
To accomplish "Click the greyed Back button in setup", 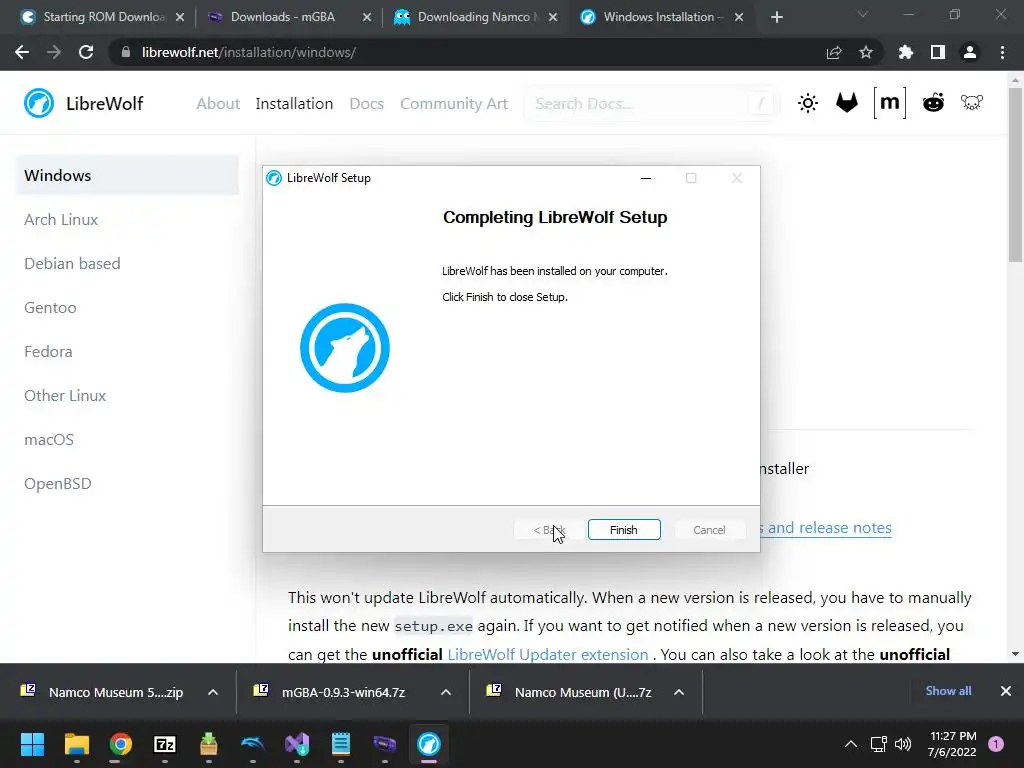I will click(549, 530).
